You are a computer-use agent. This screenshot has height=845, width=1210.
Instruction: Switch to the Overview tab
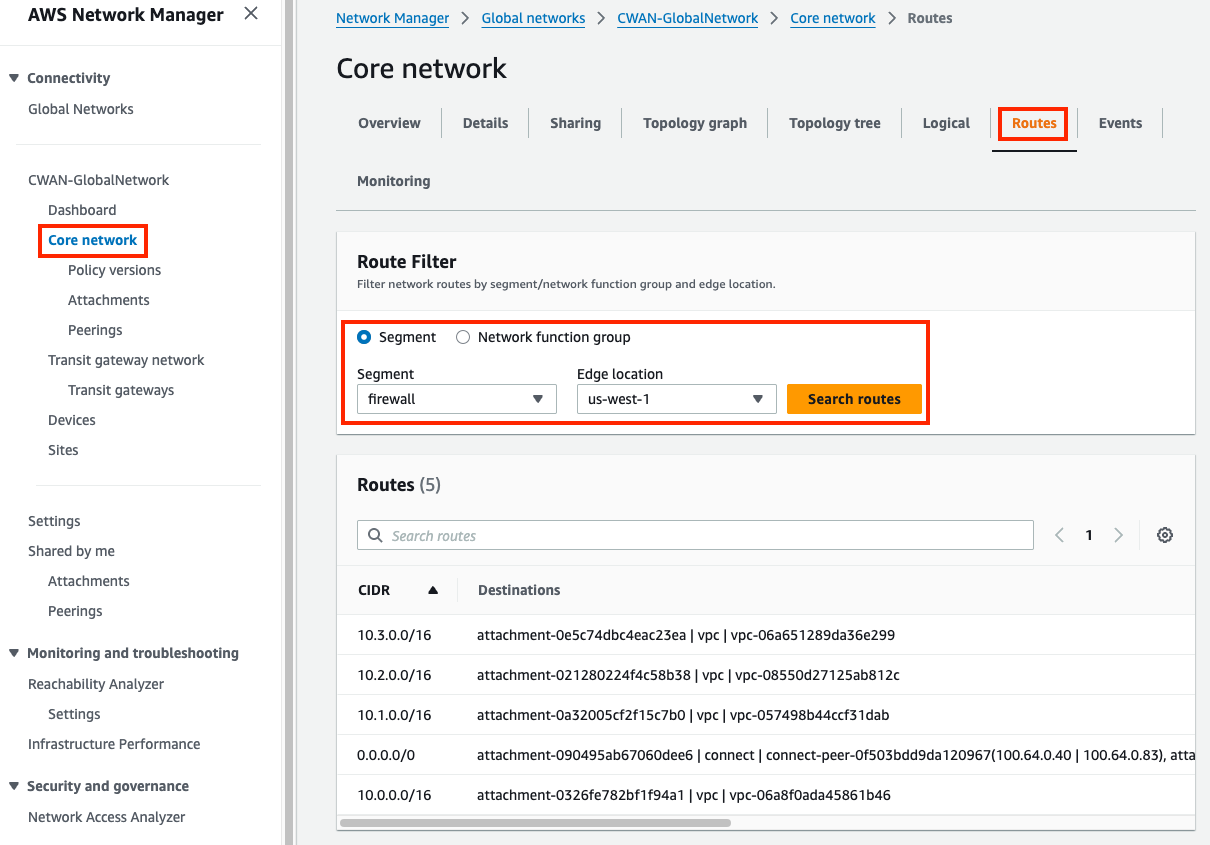coord(389,123)
